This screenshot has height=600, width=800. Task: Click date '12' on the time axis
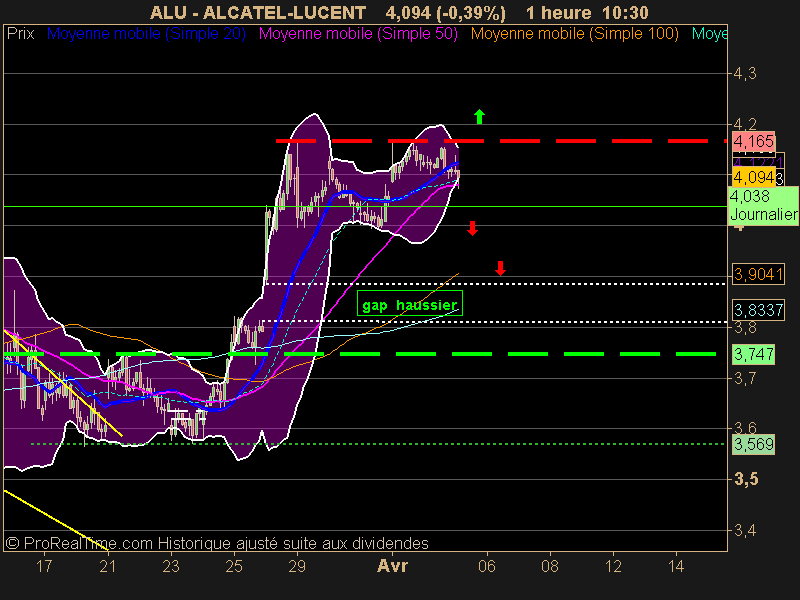613,566
